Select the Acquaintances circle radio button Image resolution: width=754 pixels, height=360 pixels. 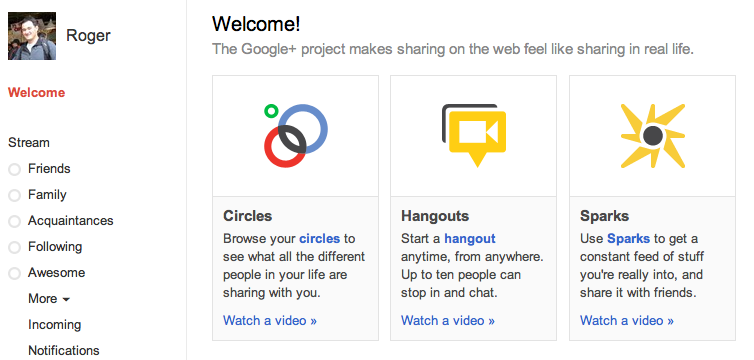pyautogui.click(x=14, y=221)
